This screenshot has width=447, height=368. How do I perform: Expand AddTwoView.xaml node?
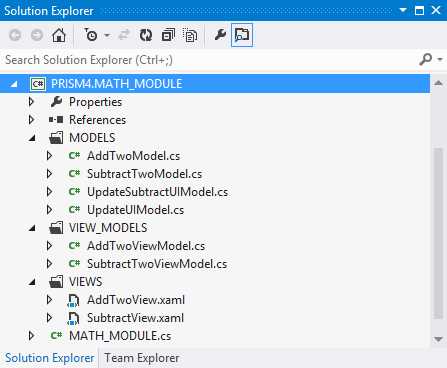click(x=49, y=300)
